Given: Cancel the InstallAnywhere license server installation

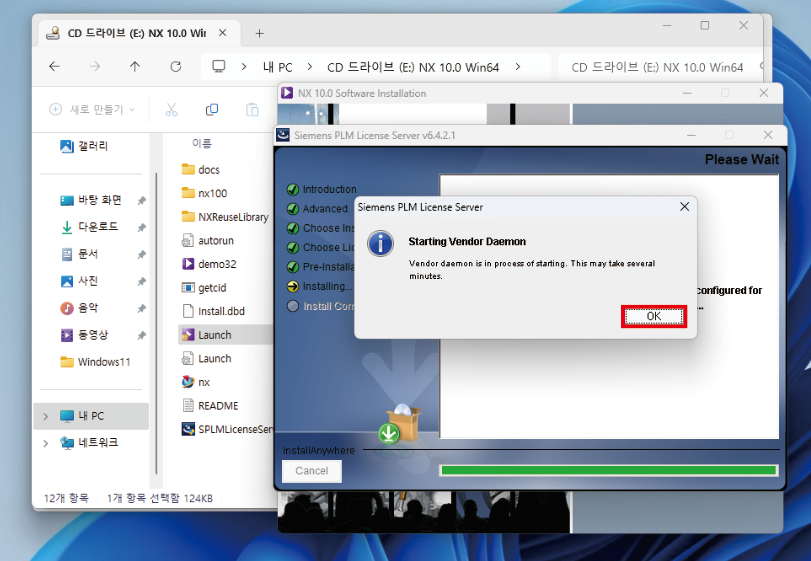Looking at the screenshot, I should click(311, 471).
